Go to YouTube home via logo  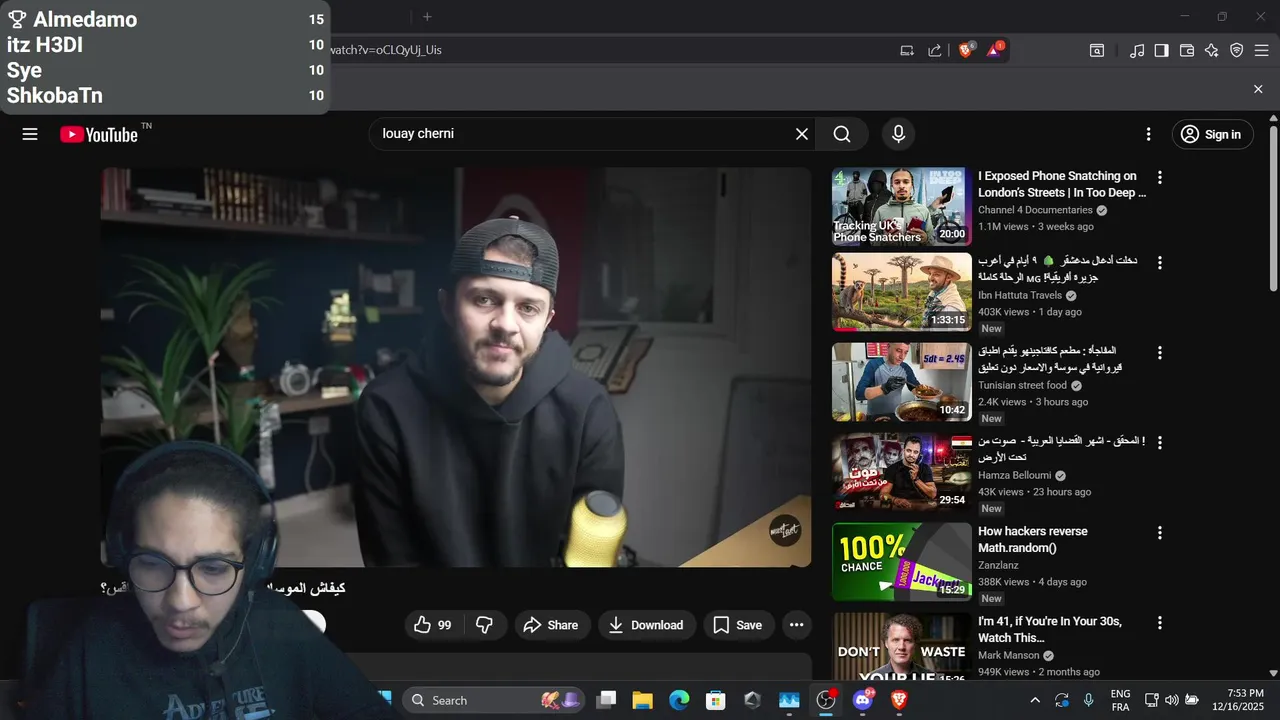click(x=99, y=134)
